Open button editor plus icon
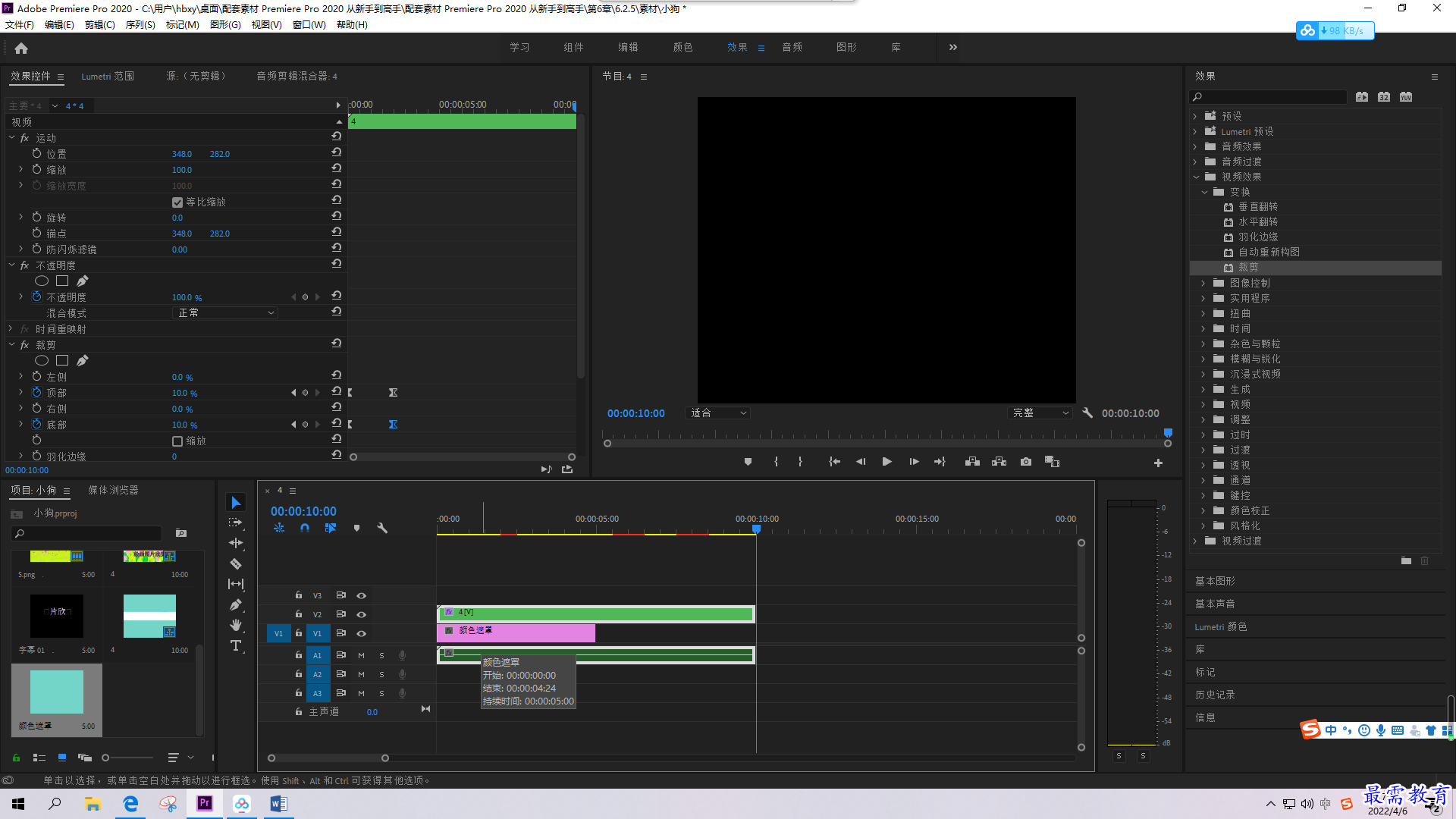Viewport: 1456px width, 819px height. click(1158, 463)
